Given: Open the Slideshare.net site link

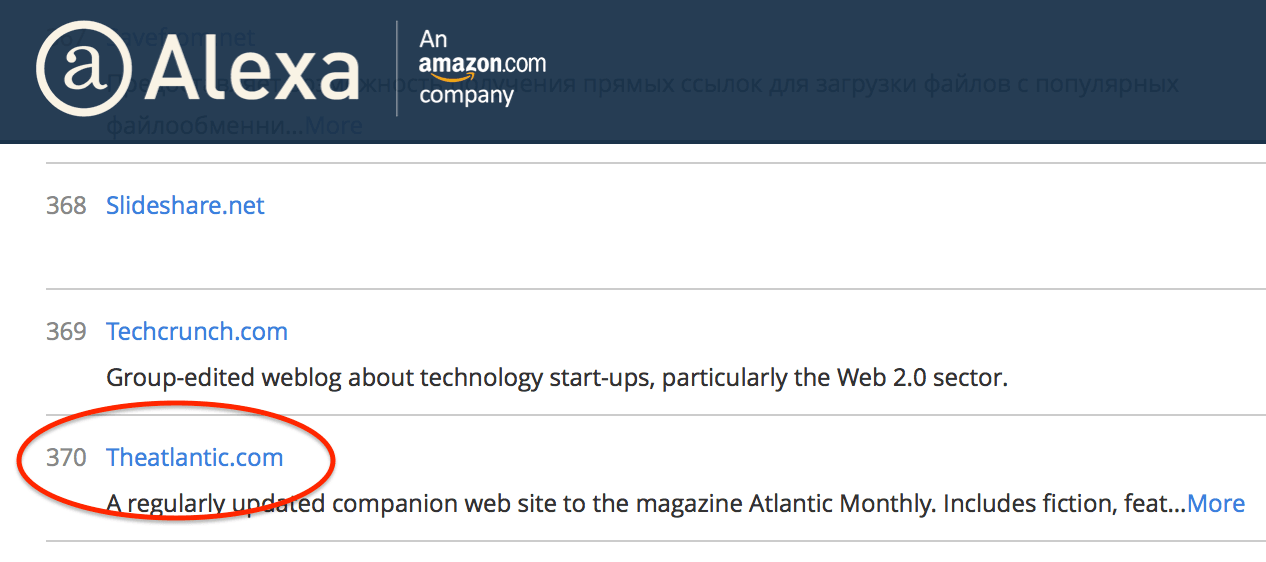Looking at the screenshot, I should click(185, 206).
